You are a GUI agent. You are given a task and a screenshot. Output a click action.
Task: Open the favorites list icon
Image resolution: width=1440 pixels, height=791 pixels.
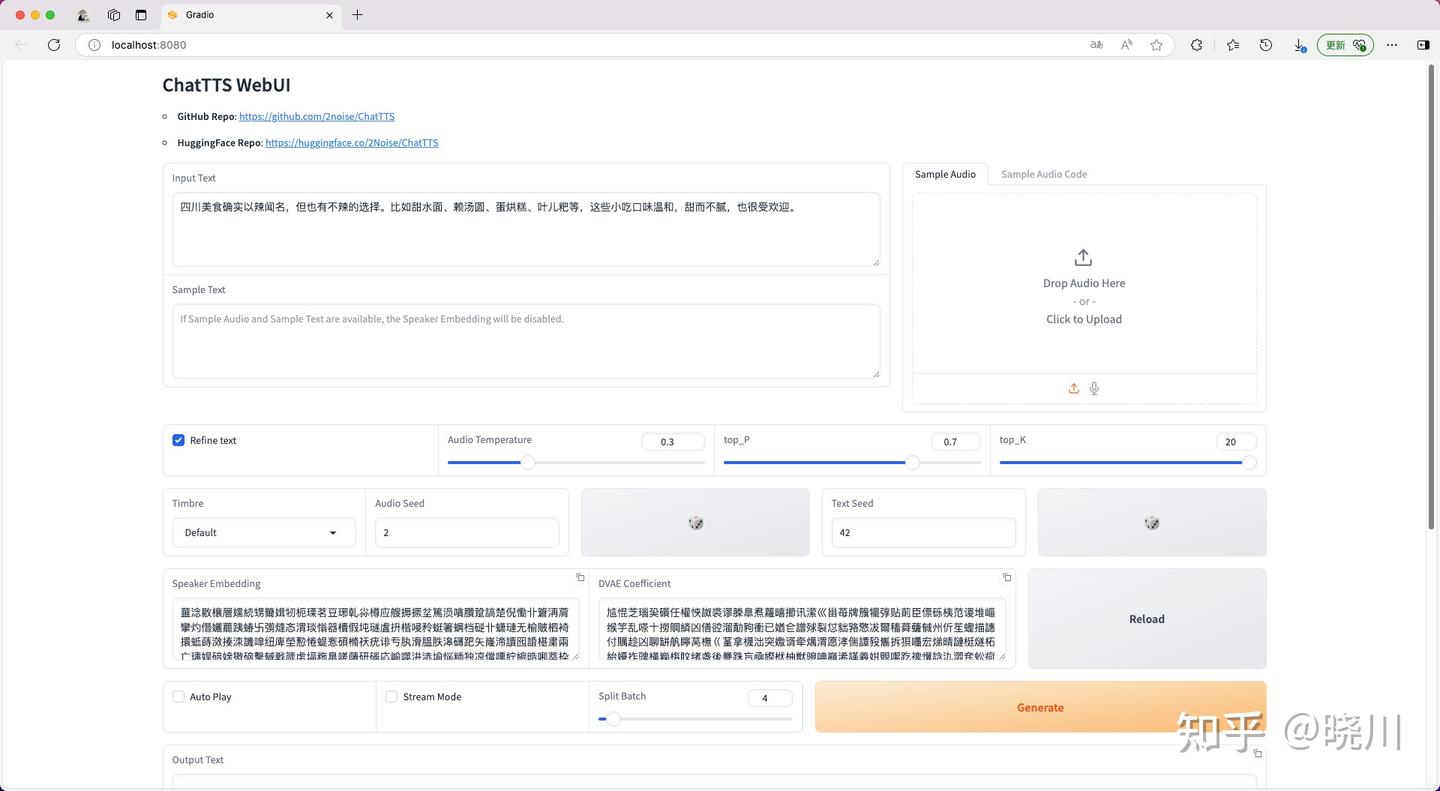1232,45
